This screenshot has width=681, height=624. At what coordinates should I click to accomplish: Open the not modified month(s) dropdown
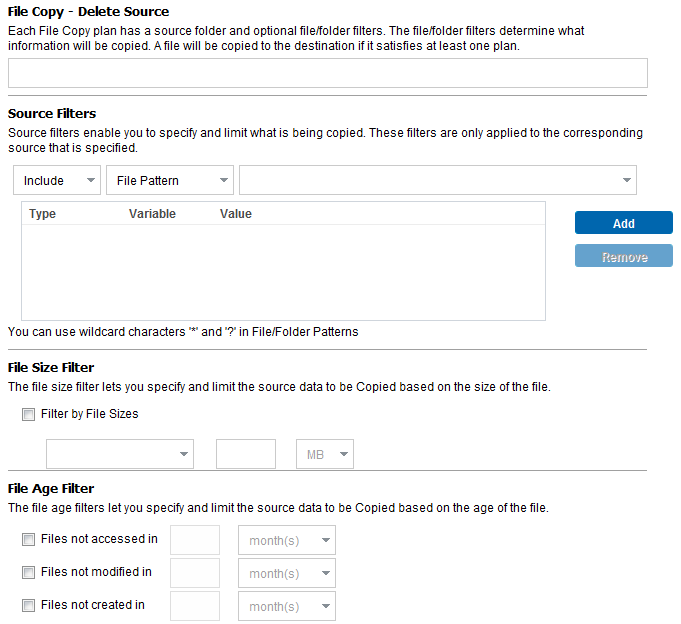pyautogui.click(x=286, y=574)
